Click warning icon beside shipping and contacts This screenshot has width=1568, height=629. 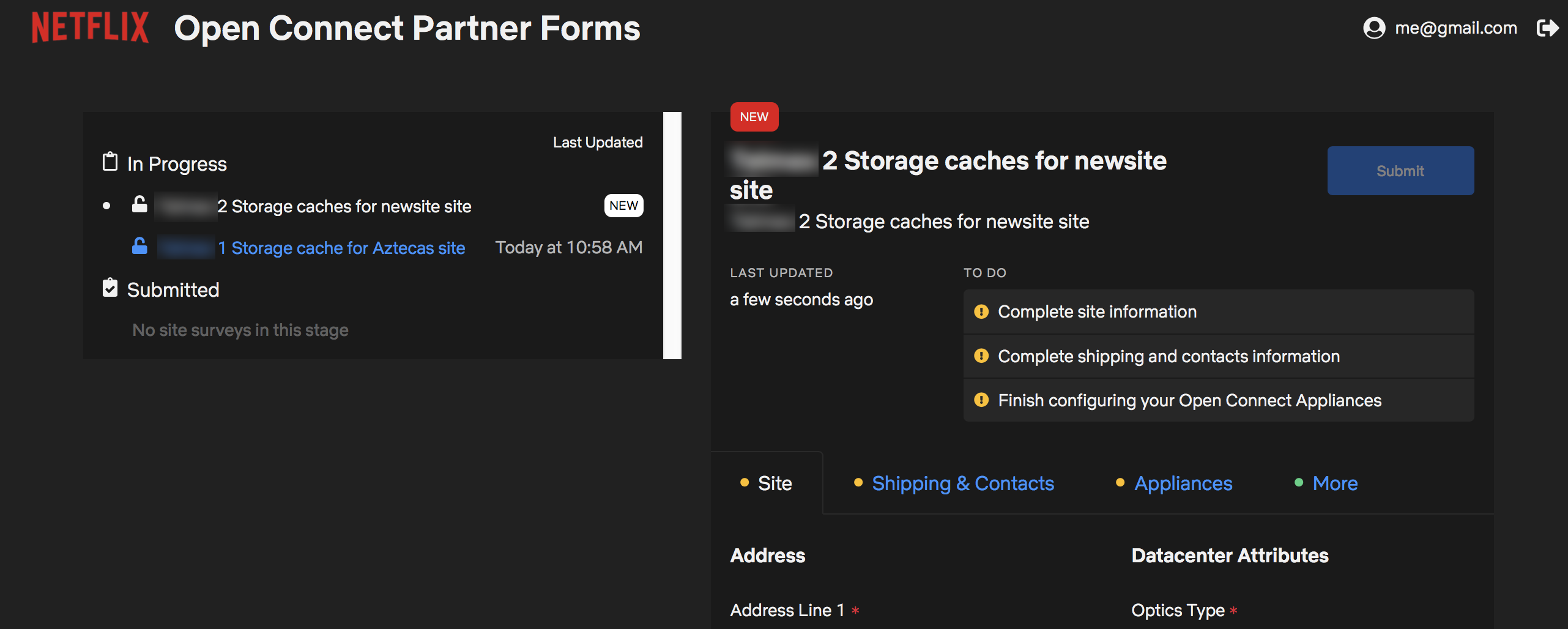[981, 356]
